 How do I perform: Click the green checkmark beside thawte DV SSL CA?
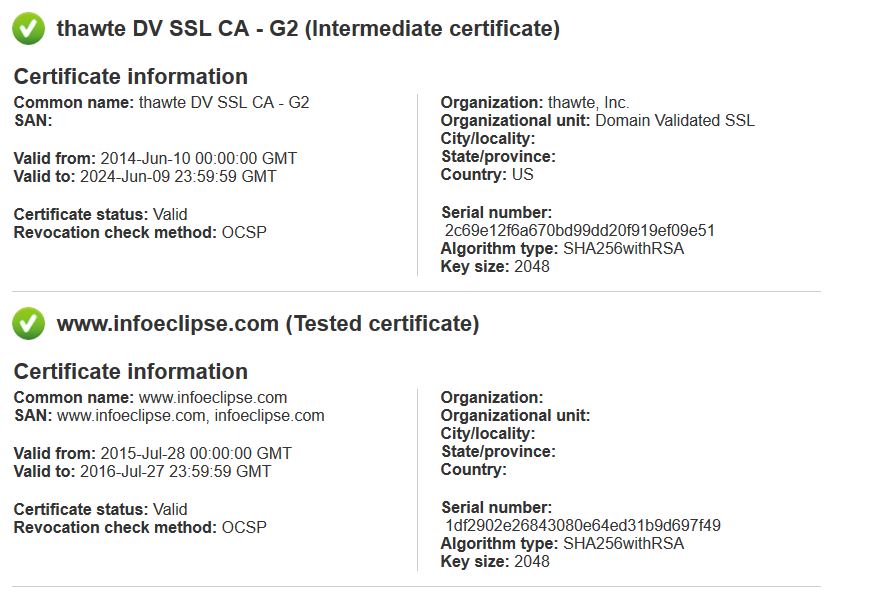pyautogui.click(x=28, y=29)
